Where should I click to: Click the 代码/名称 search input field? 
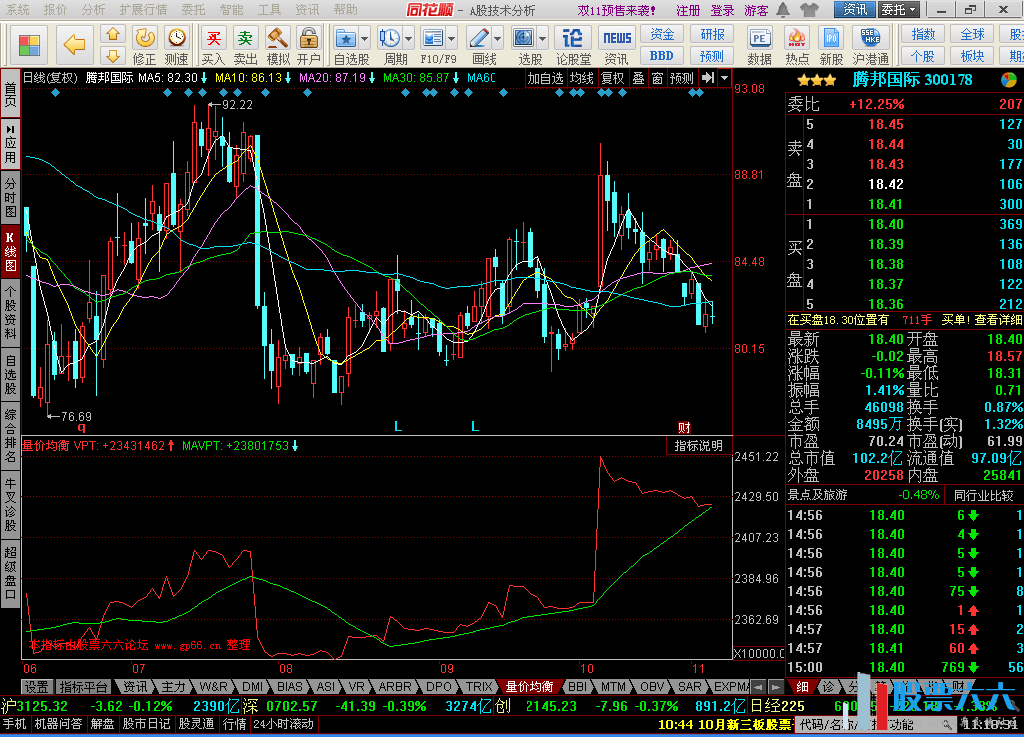[876, 724]
